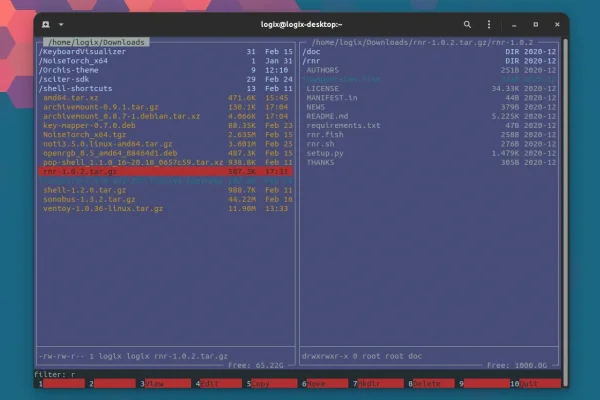Click the empty function key 1 button
The height and width of the screenshot is (400, 600).
(x=64, y=383)
